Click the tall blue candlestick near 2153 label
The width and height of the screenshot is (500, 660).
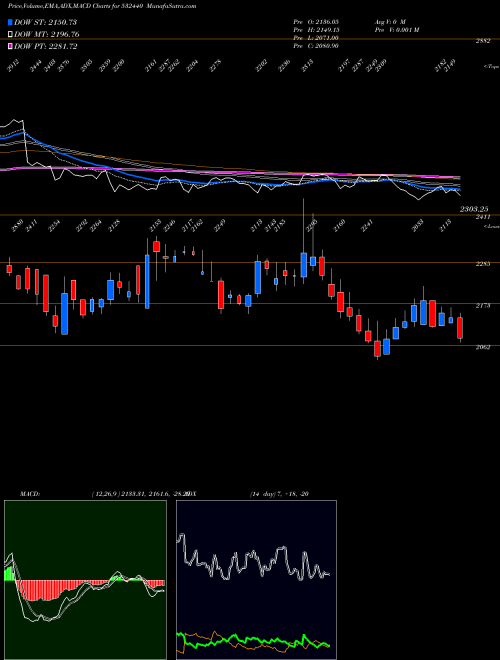point(147,281)
